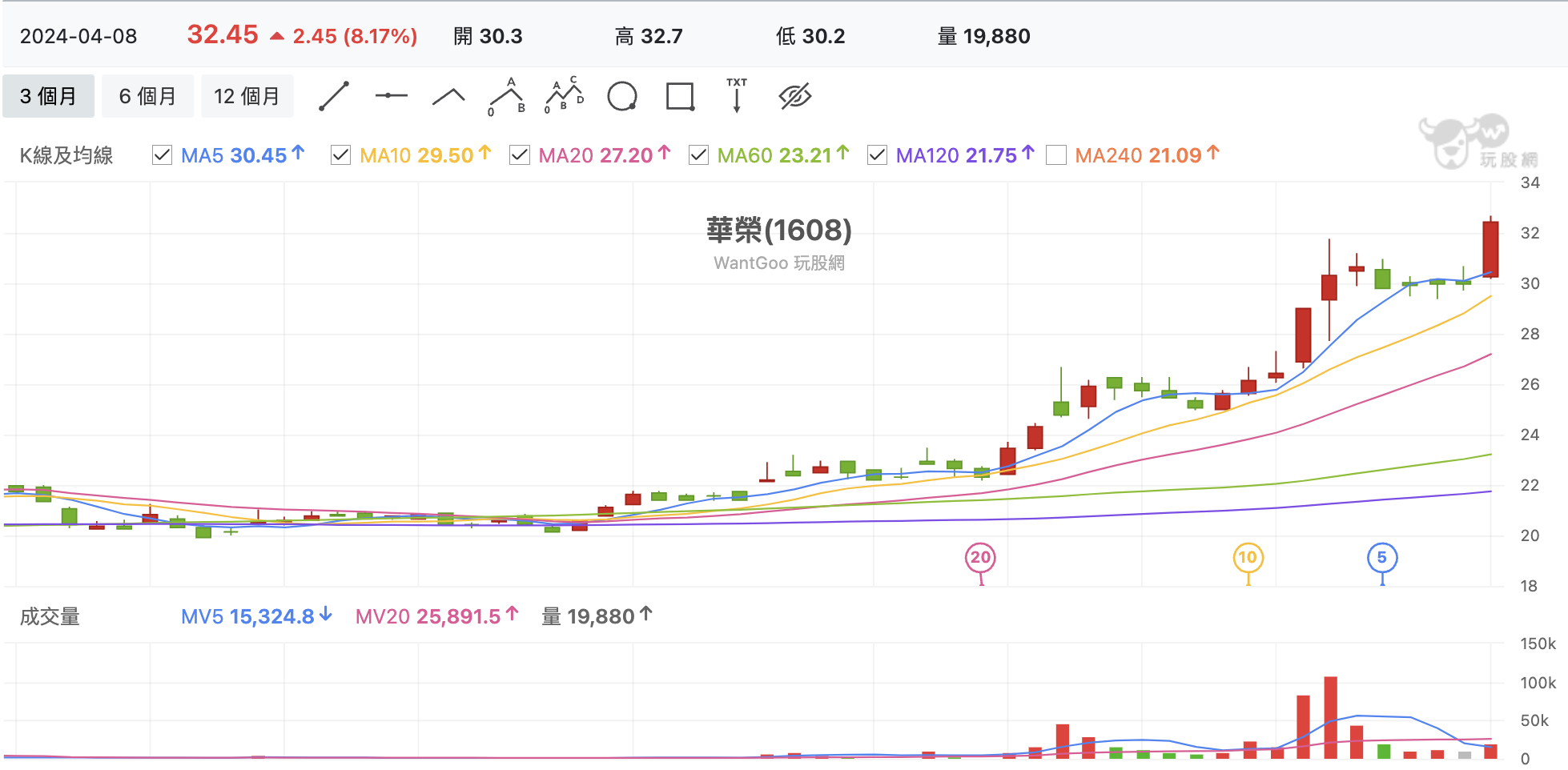Enable the MA240 moving average checkbox
Image resolution: width=1568 pixels, height=770 pixels.
[1056, 155]
